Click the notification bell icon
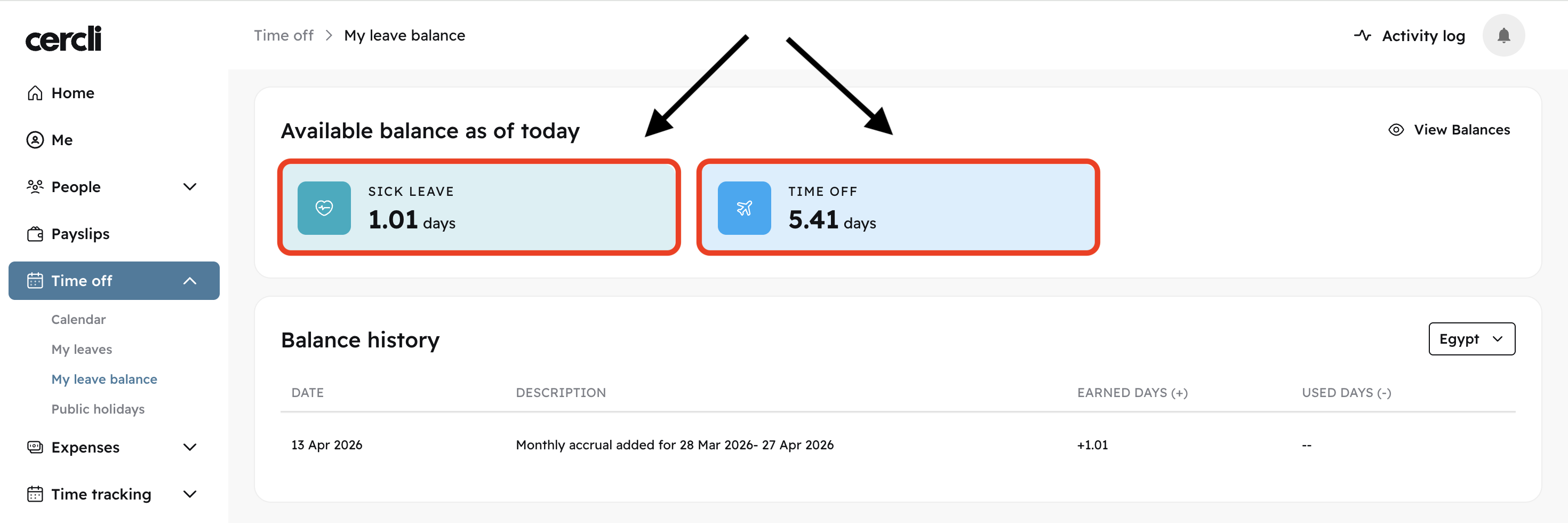Viewport: 1568px width, 523px height. coord(1503,36)
